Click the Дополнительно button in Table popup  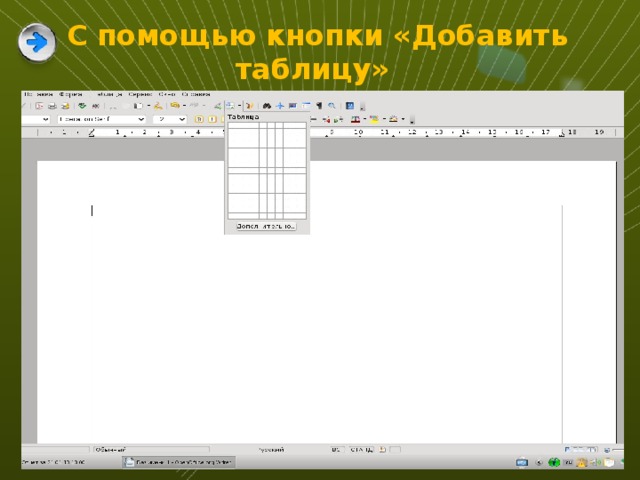click(266, 226)
